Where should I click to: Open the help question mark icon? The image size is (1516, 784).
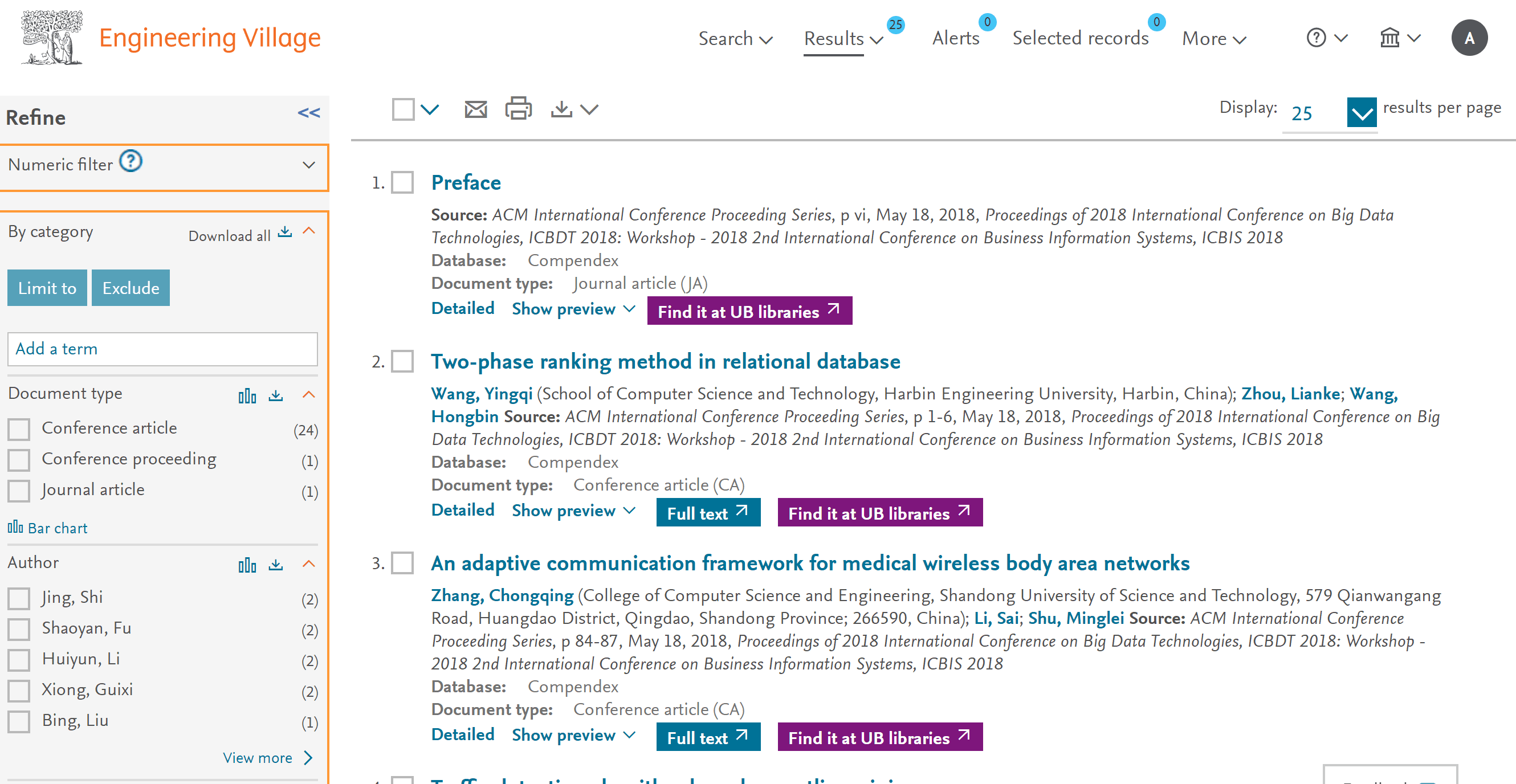click(x=1317, y=38)
